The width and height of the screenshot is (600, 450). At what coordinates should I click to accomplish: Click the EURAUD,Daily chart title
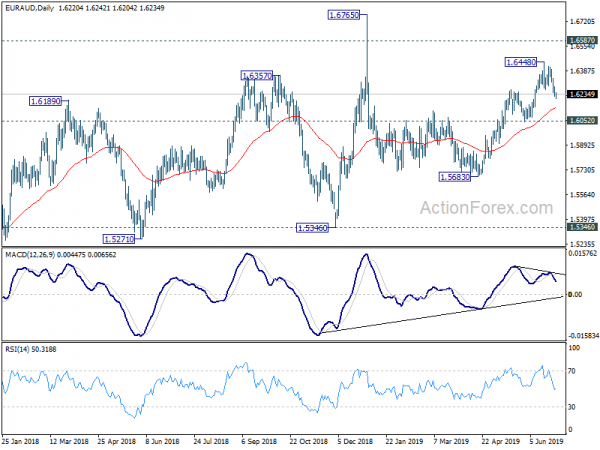[30, 8]
